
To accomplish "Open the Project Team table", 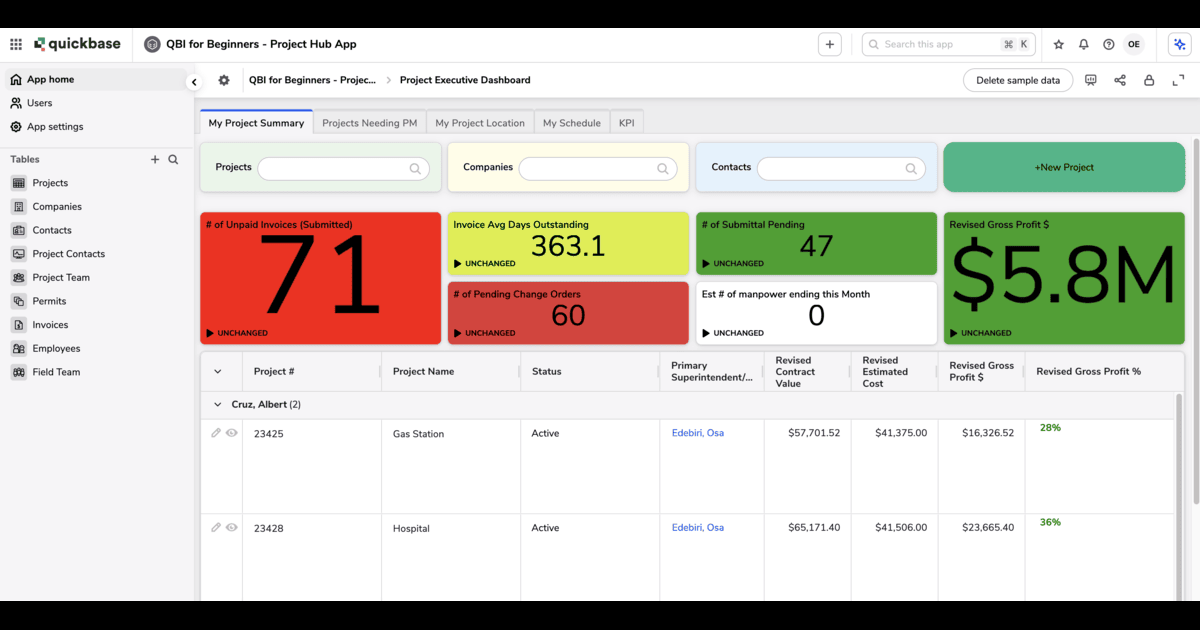I will pyautogui.click(x=96, y=278).
